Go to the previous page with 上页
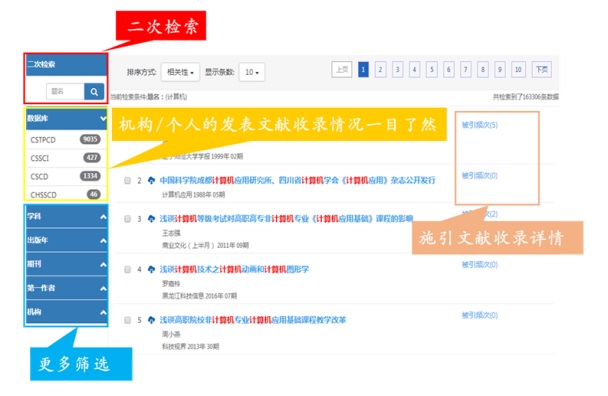 pos(342,70)
